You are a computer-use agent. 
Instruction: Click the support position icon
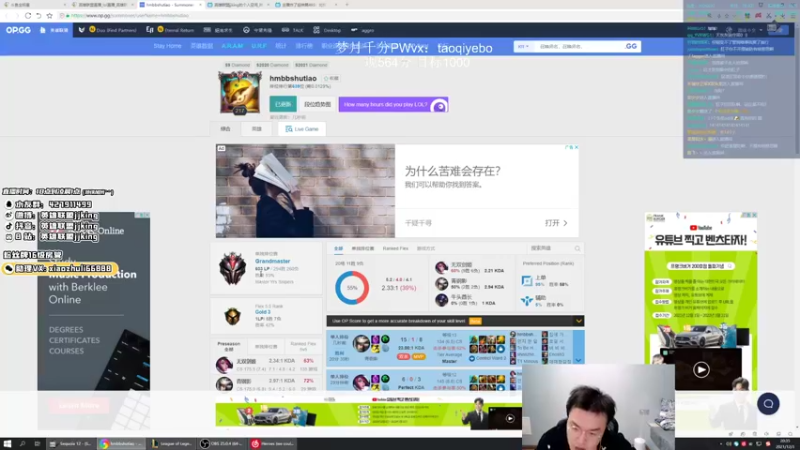(527, 301)
